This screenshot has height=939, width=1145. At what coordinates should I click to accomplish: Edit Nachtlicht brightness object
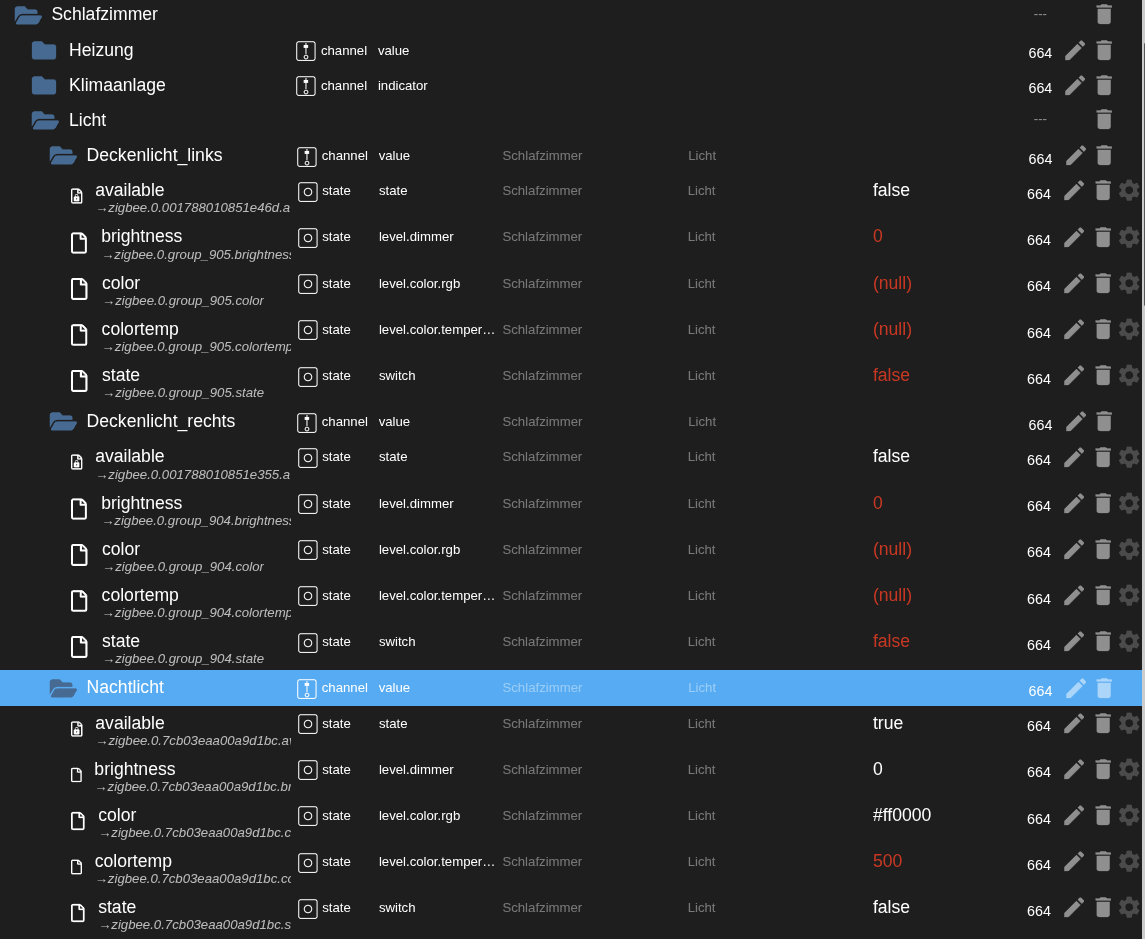(1073, 770)
